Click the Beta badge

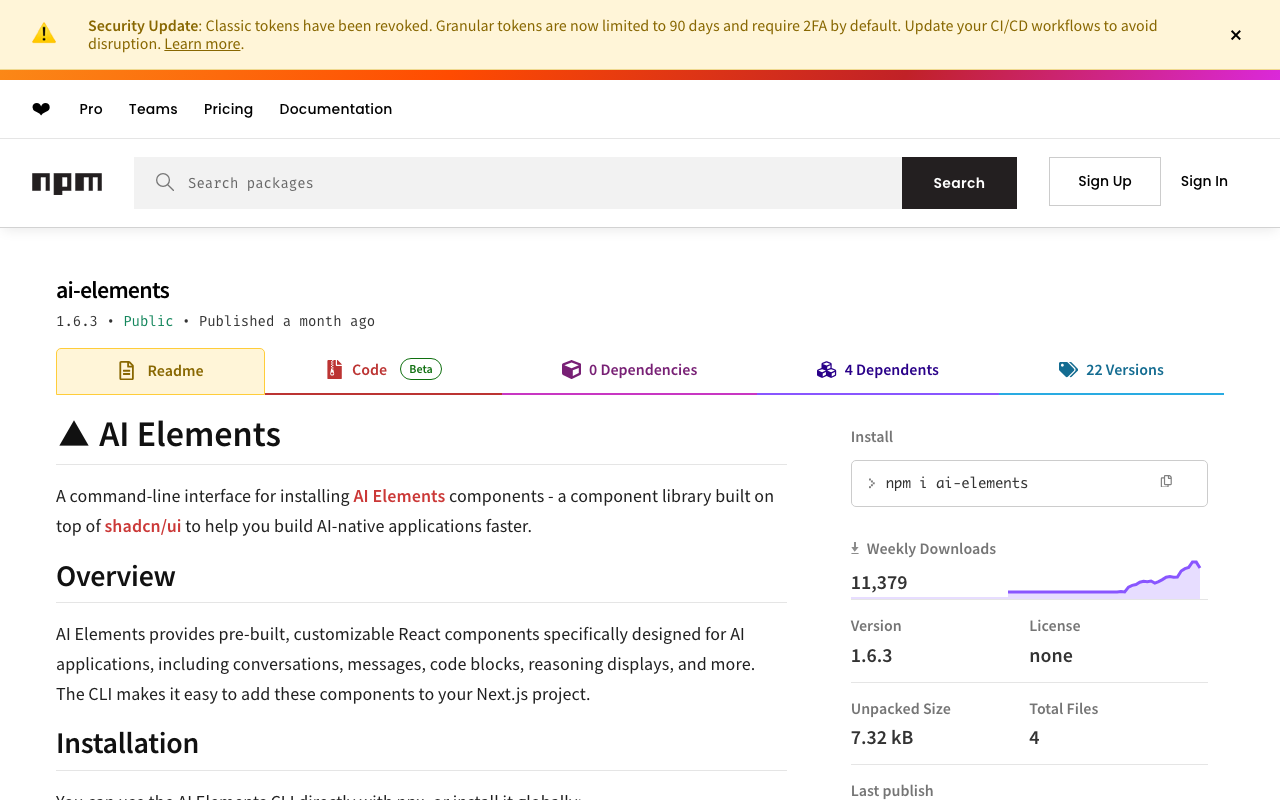point(421,369)
